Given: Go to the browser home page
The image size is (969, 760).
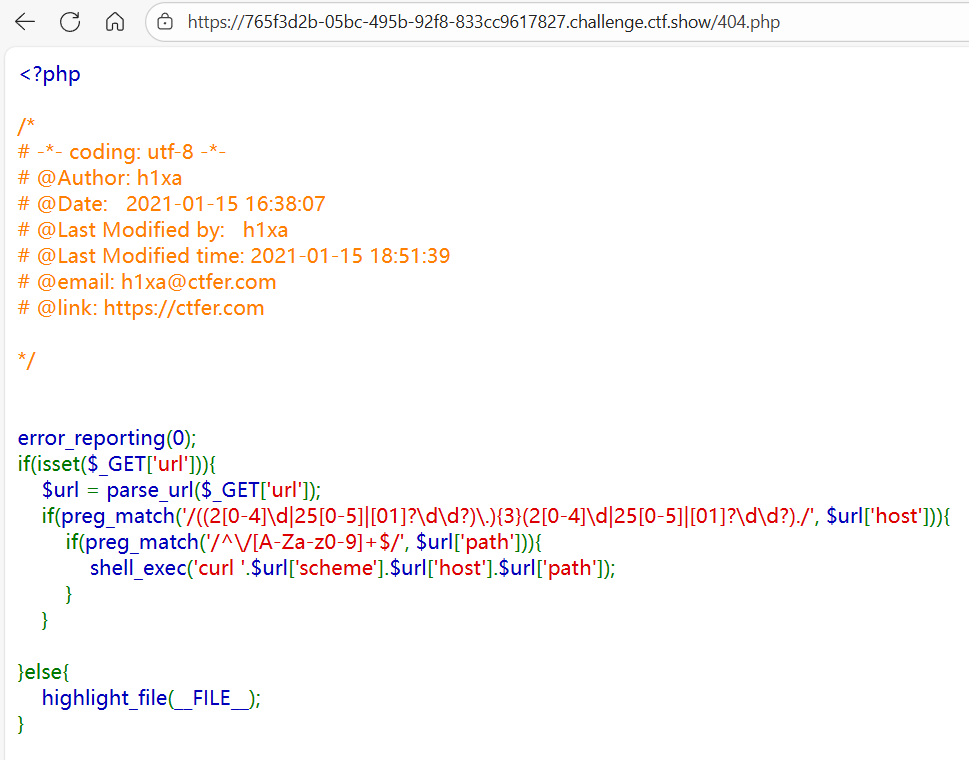Looking at the screenshot, I should click(115, 22).
